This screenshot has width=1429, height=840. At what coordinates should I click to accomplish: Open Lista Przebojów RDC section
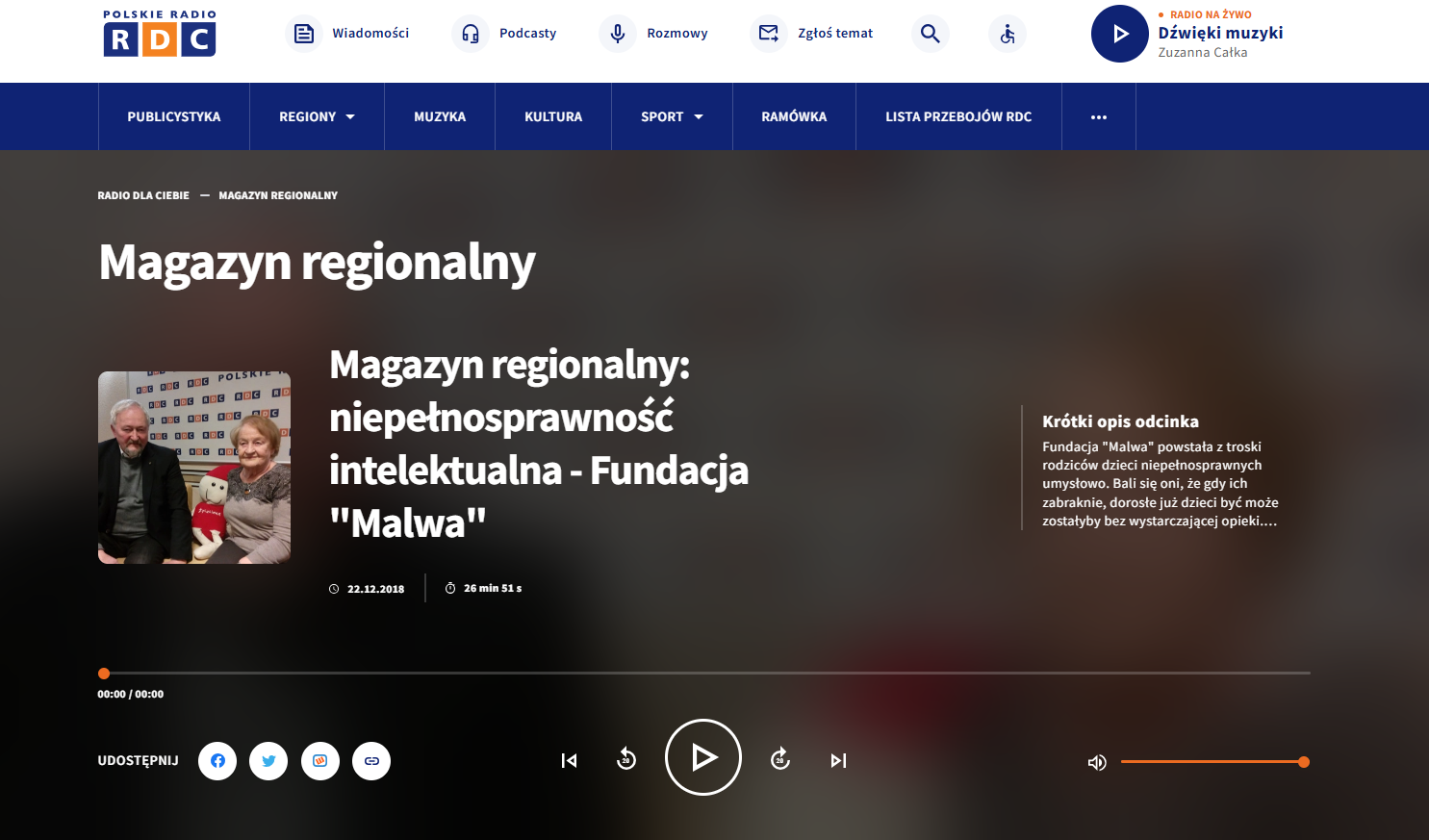[958, 116]
